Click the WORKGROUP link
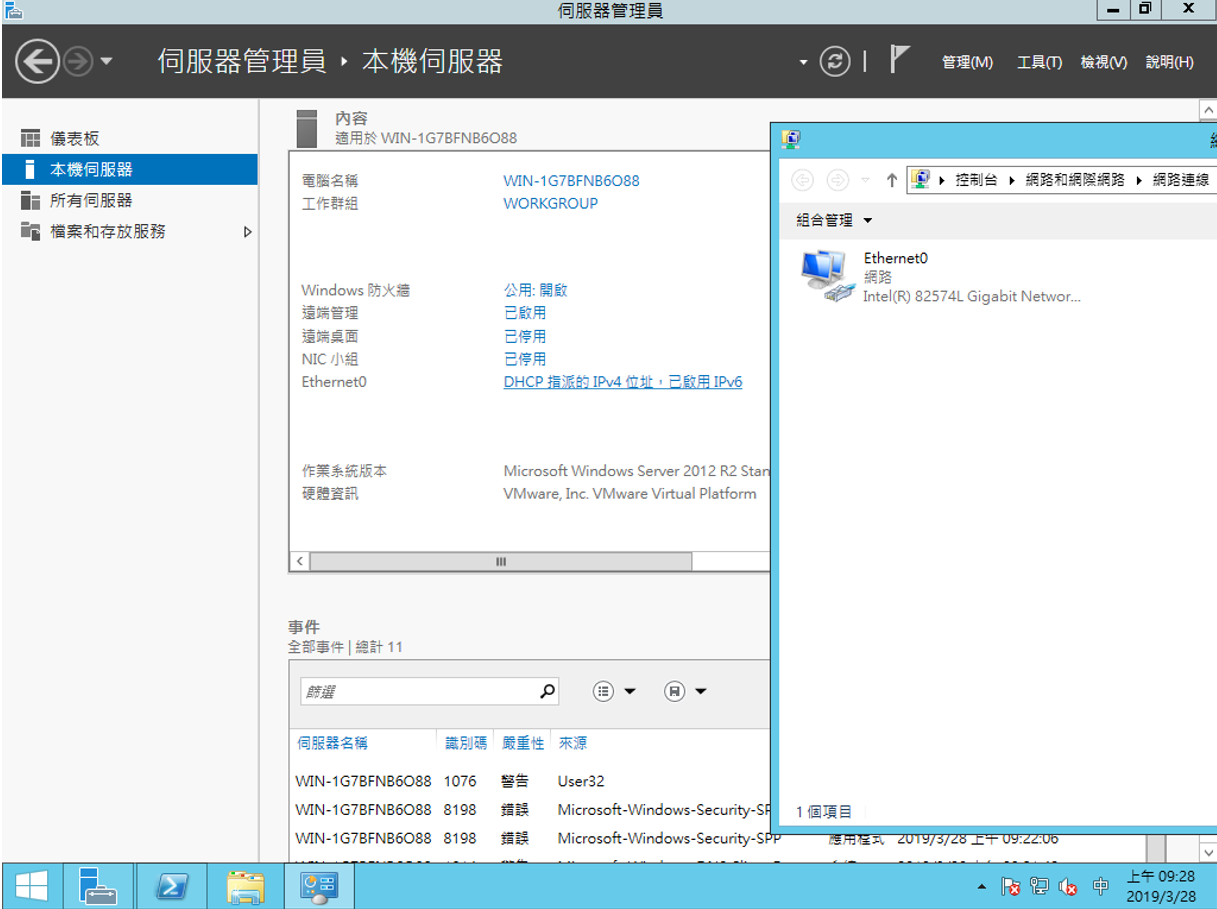Image resolution: width=1217 pixels, height=909 pixels. coord(550,203)
